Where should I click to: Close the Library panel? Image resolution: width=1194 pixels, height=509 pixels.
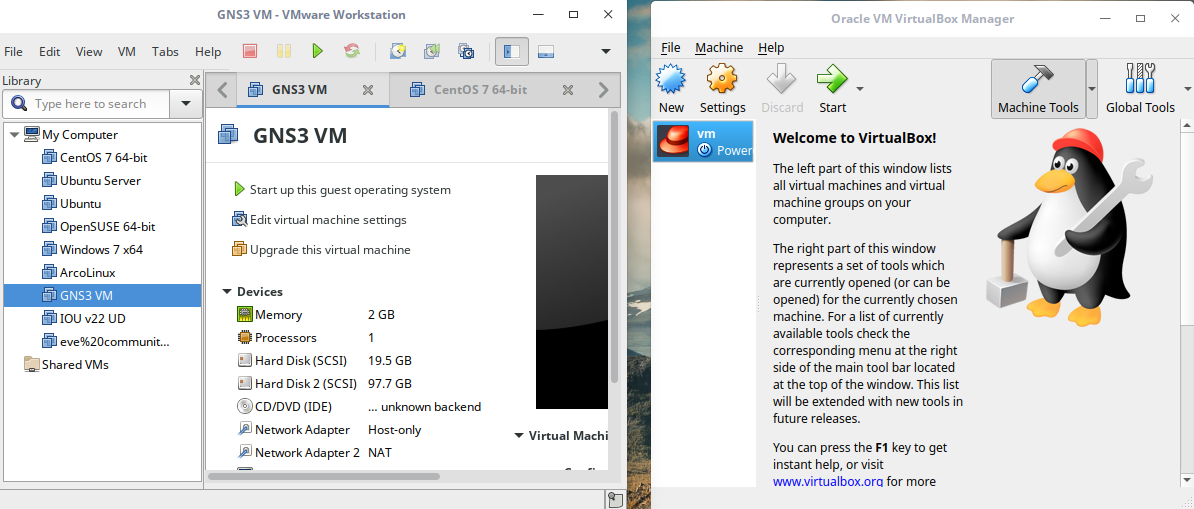194,80
